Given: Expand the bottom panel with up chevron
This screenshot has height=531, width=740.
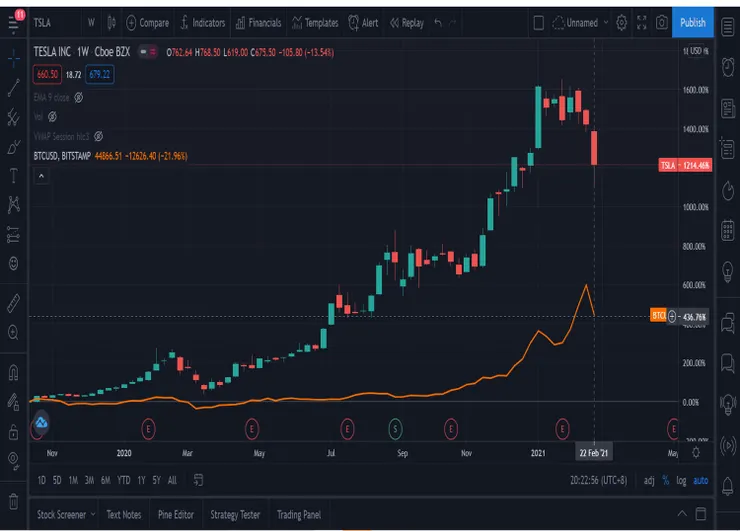Looking at the screenshot, I should pos(682,514).
